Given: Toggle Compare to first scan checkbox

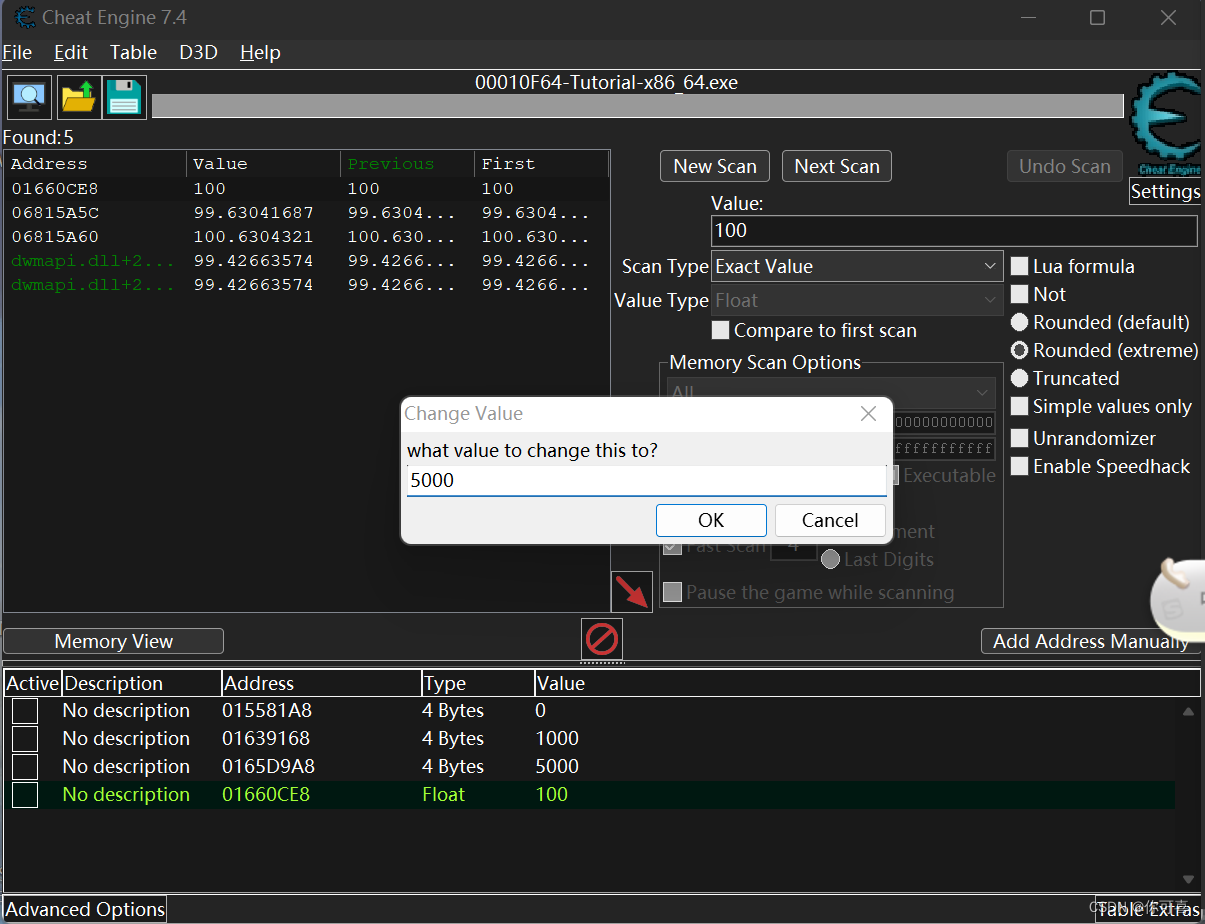Looking at the screenshot, I should pos(720,330).
